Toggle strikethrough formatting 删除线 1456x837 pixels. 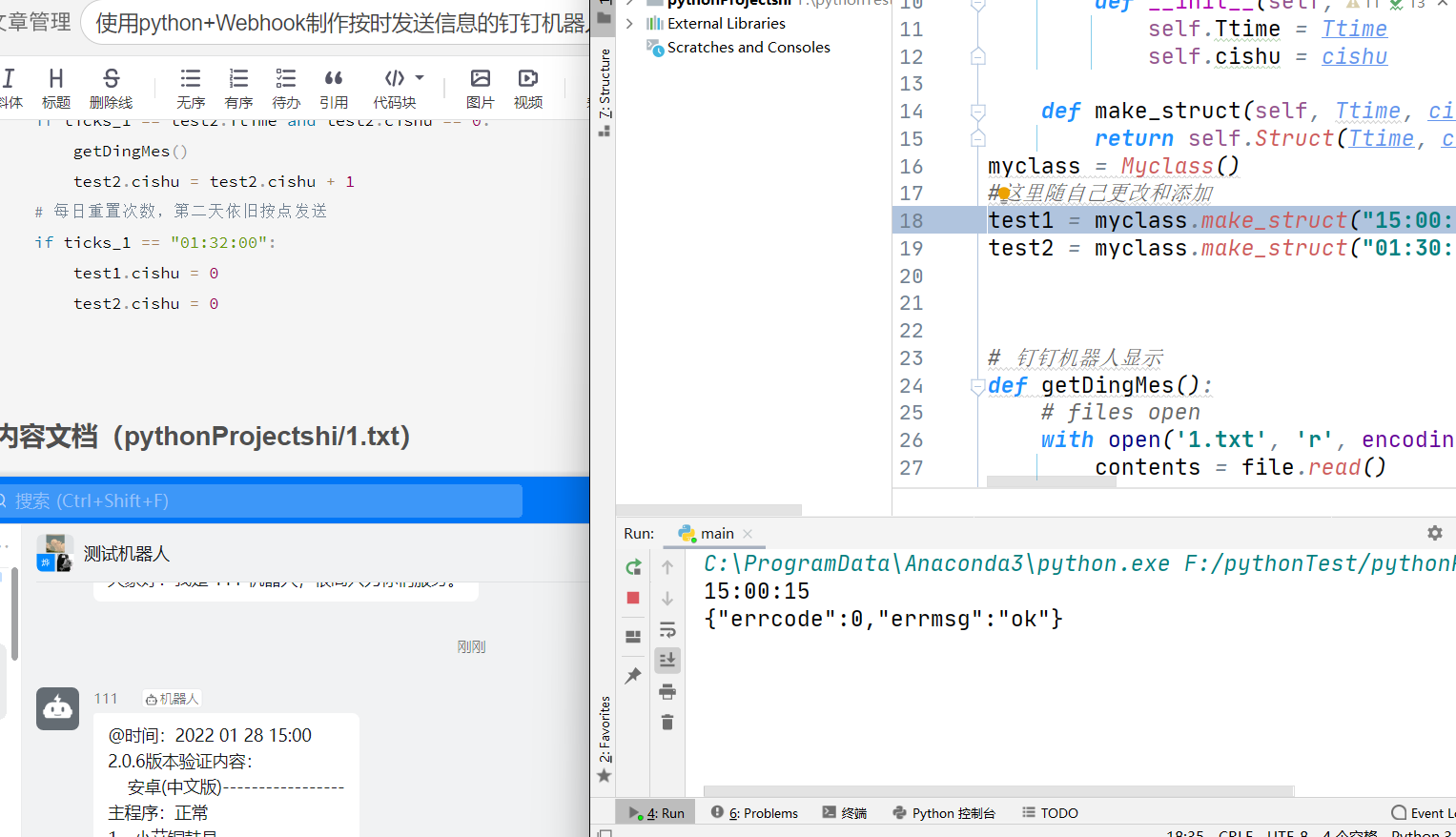(x=111, y=88)
